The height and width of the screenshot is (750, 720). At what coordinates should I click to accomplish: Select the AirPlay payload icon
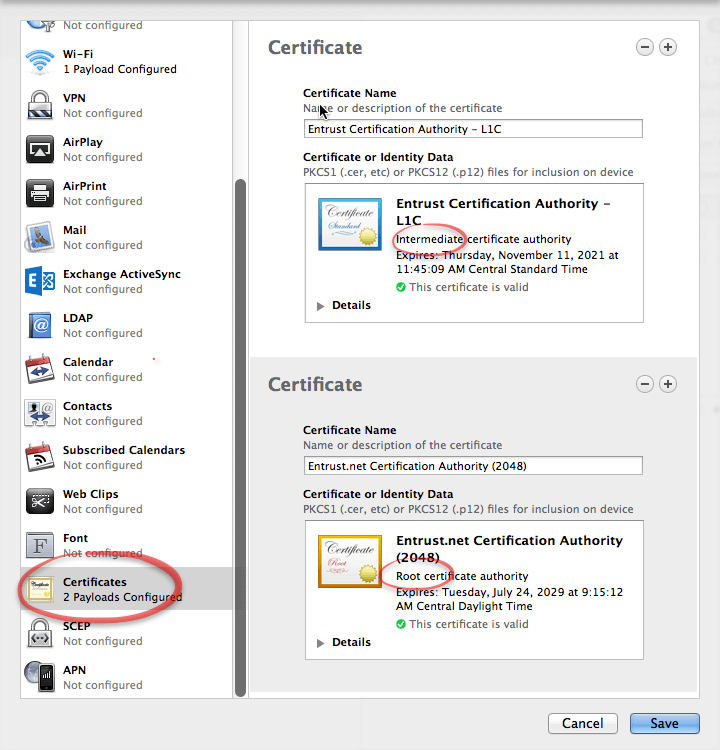coord(40,149)
